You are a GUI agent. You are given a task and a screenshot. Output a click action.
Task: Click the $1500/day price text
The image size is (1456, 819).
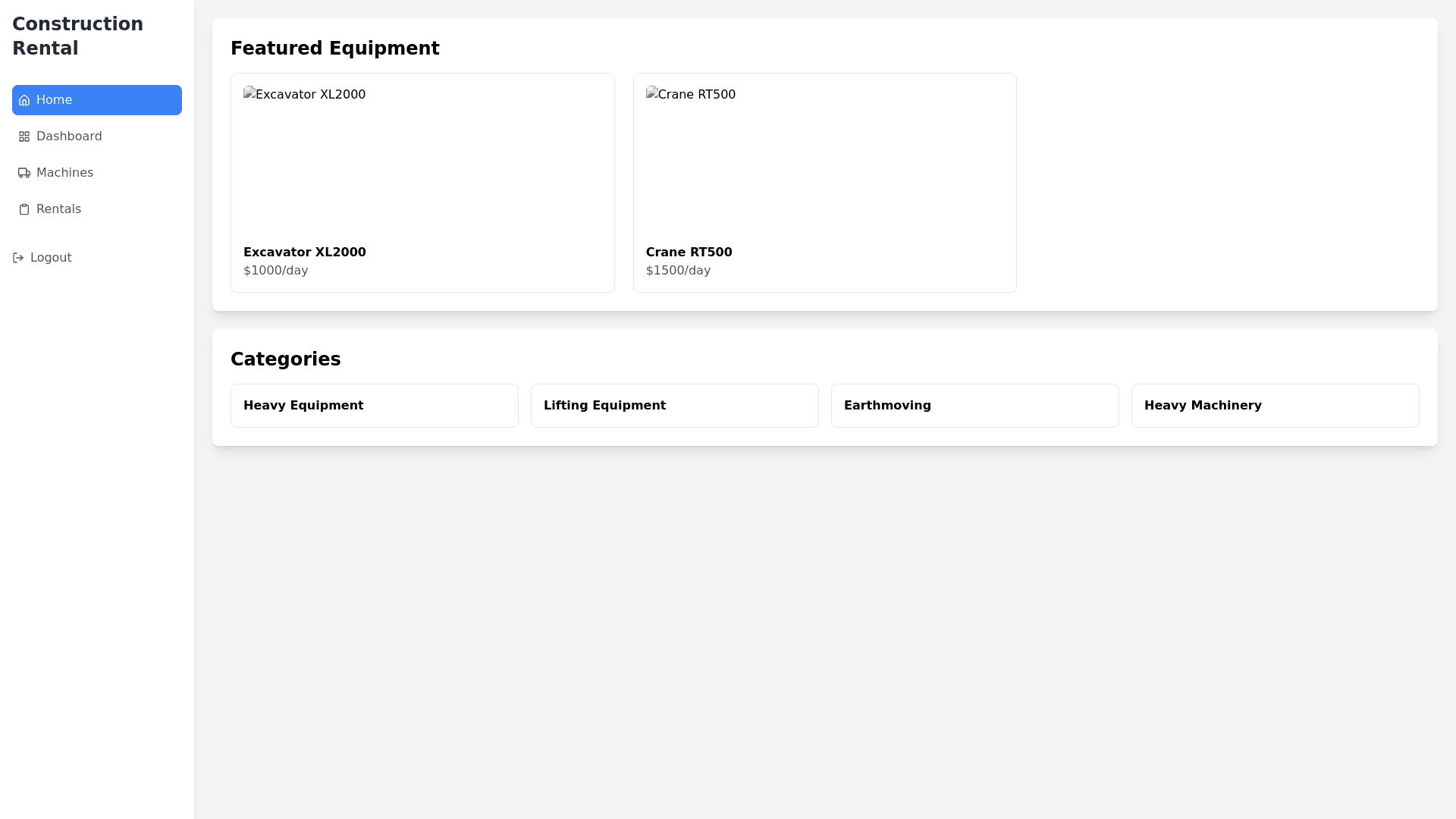pyautogui.click(x=678, y=271)
